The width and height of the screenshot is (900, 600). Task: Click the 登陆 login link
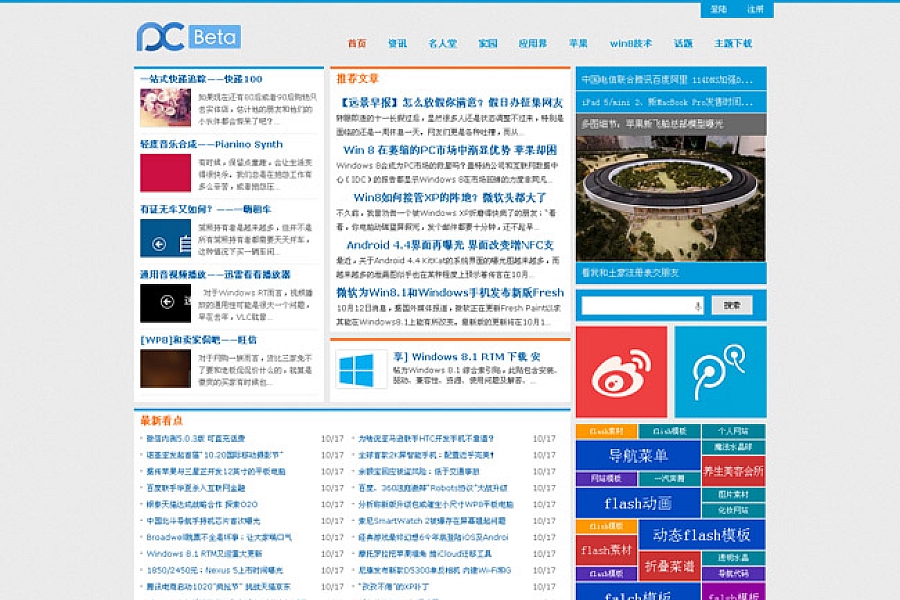tap(719, 9)
